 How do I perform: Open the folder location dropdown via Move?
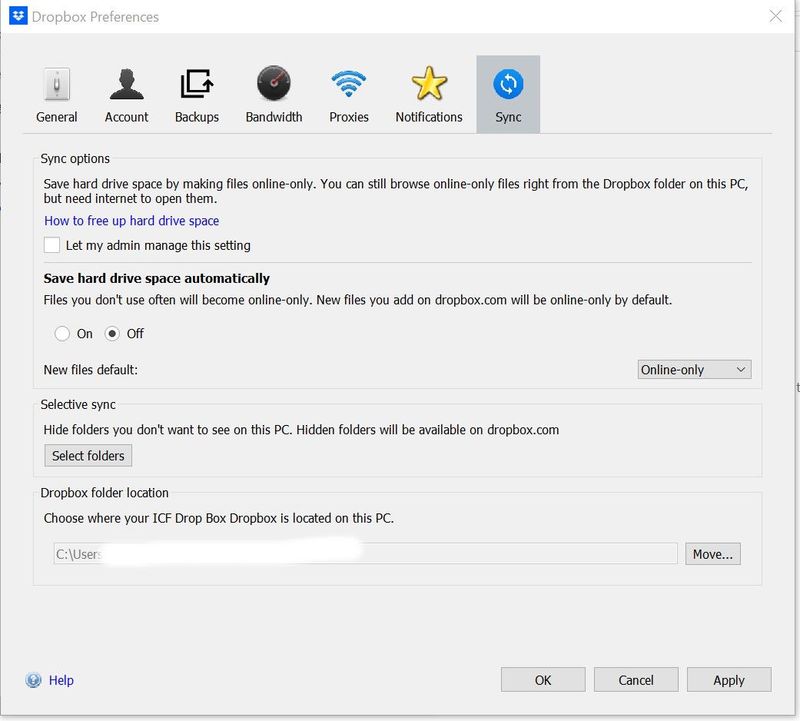[713, 554]
